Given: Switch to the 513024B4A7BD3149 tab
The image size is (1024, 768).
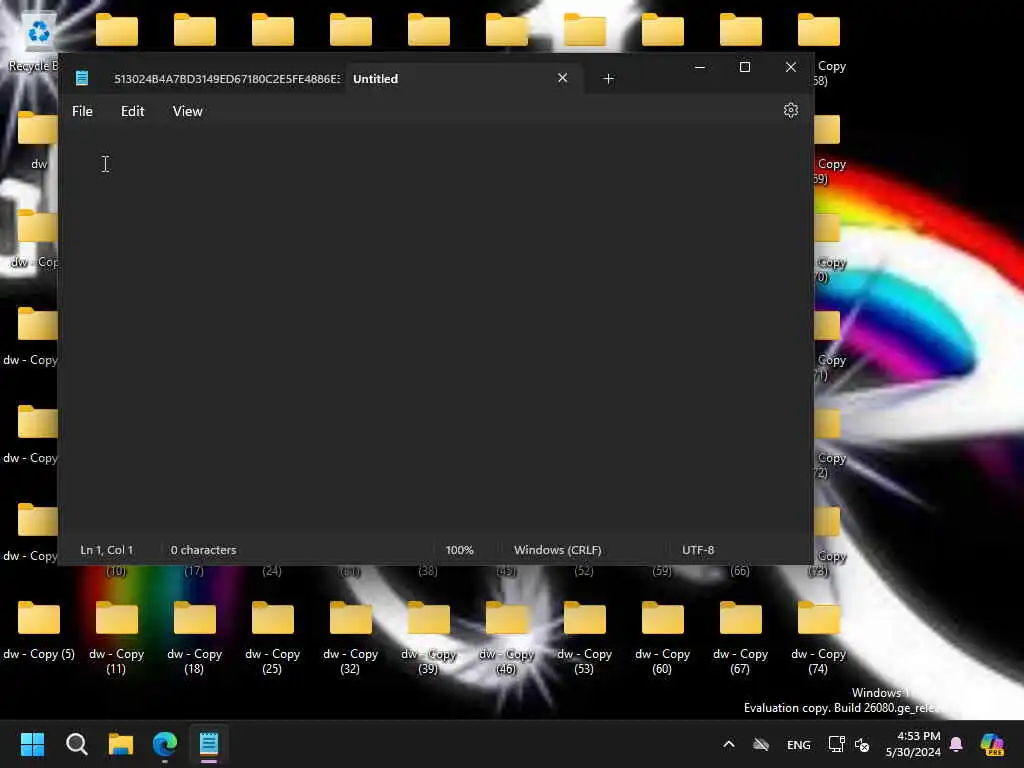Looking at the screenshot, I should [x=227, y=79].
